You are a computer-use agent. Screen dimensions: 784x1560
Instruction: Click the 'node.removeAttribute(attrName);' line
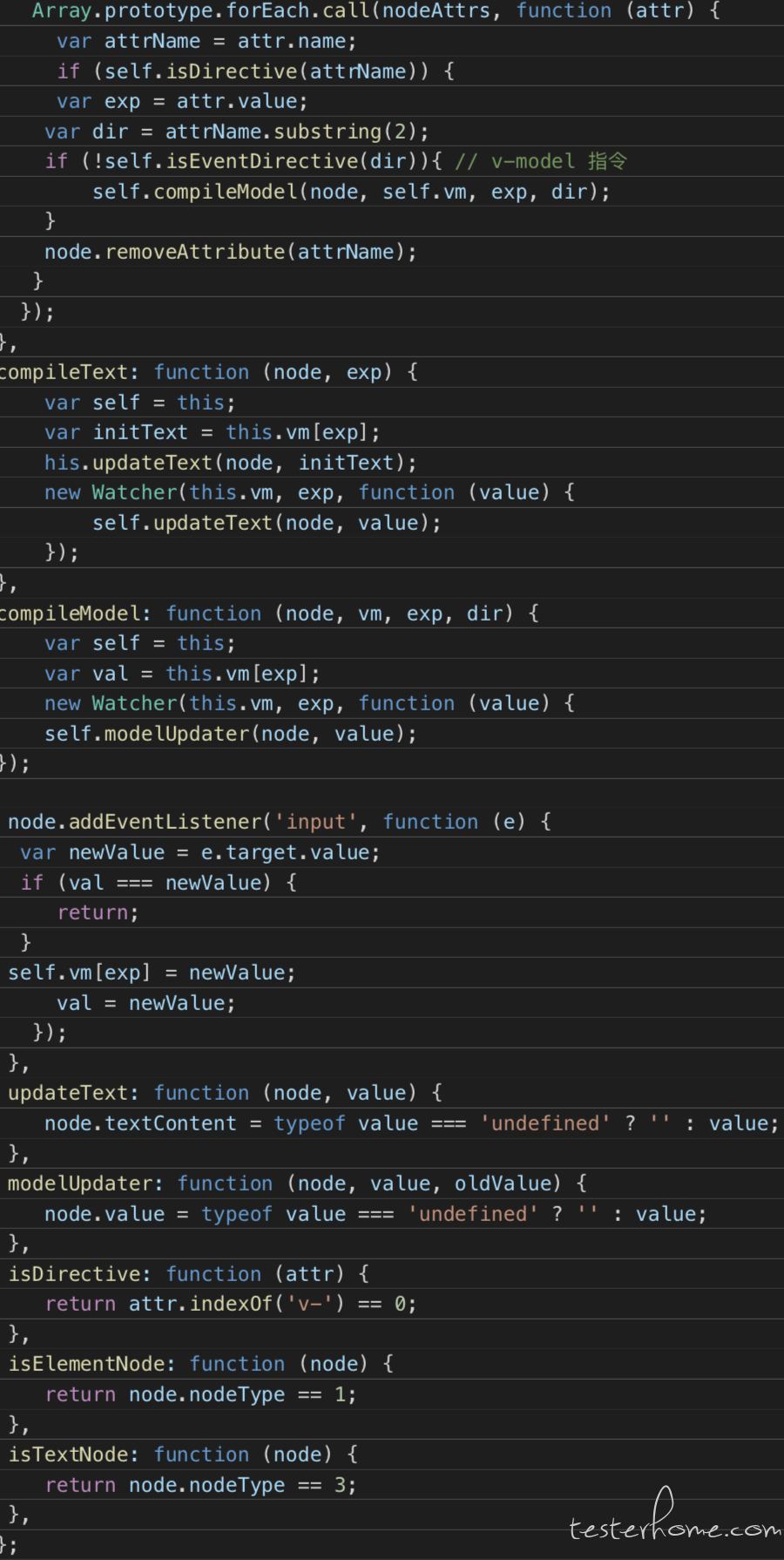click(x=231, y=252)
